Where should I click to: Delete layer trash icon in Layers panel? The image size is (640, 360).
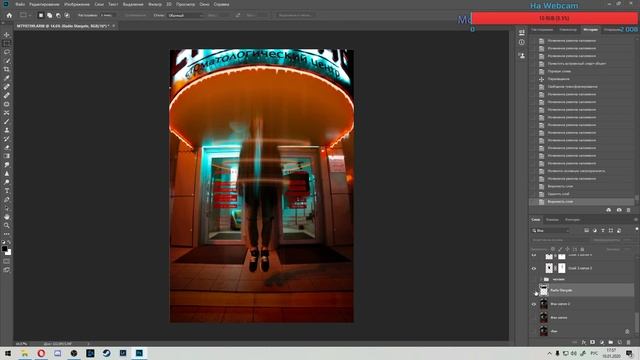[629, 342]
